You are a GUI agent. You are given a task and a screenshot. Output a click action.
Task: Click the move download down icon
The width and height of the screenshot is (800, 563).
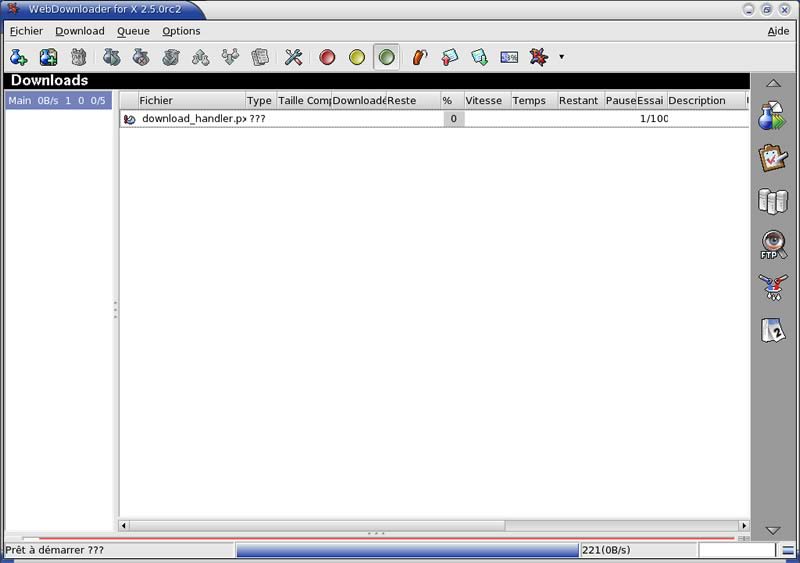[230, 57]
